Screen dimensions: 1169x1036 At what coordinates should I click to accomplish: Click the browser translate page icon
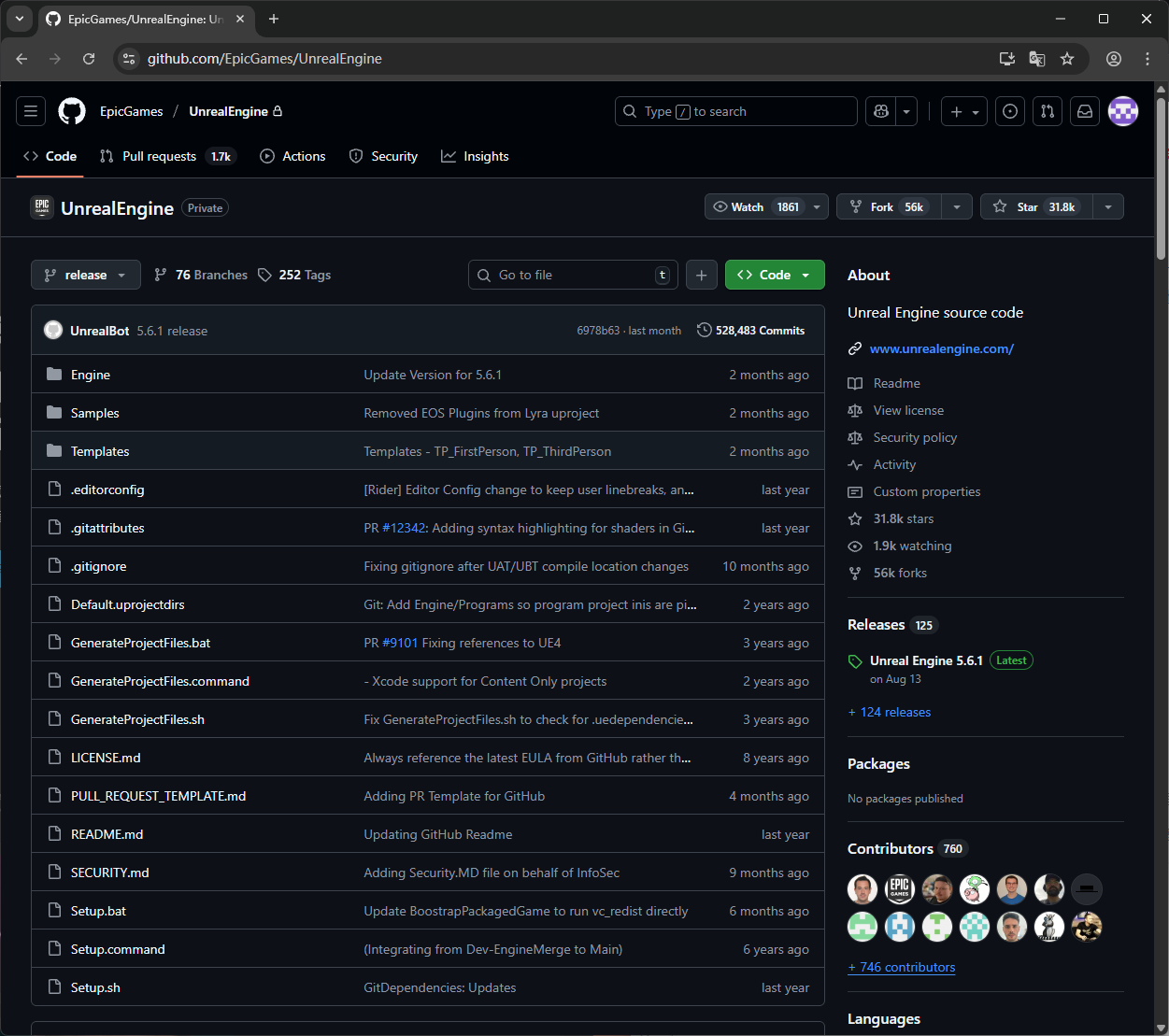point(1037,58)
